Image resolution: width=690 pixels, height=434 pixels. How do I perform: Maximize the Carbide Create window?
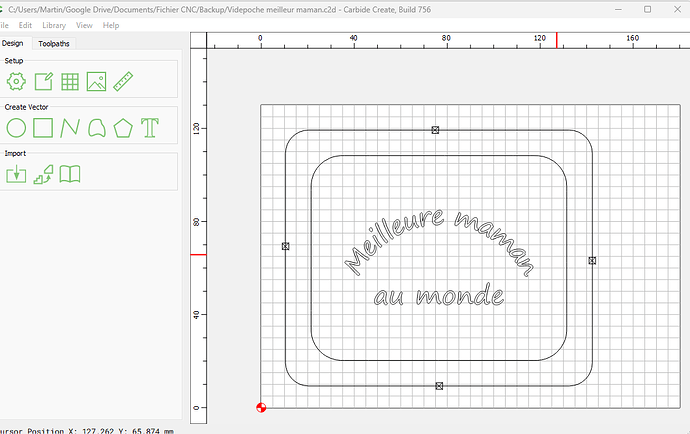point(647,9)
